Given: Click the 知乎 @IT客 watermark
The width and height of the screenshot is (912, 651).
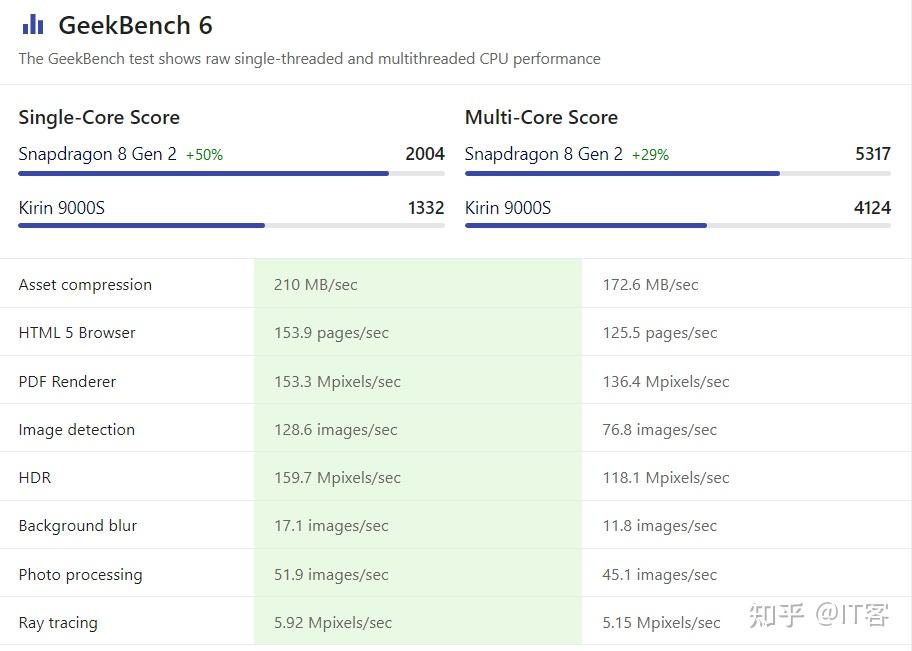Looking at the screenshot, I should click(818, 614).
